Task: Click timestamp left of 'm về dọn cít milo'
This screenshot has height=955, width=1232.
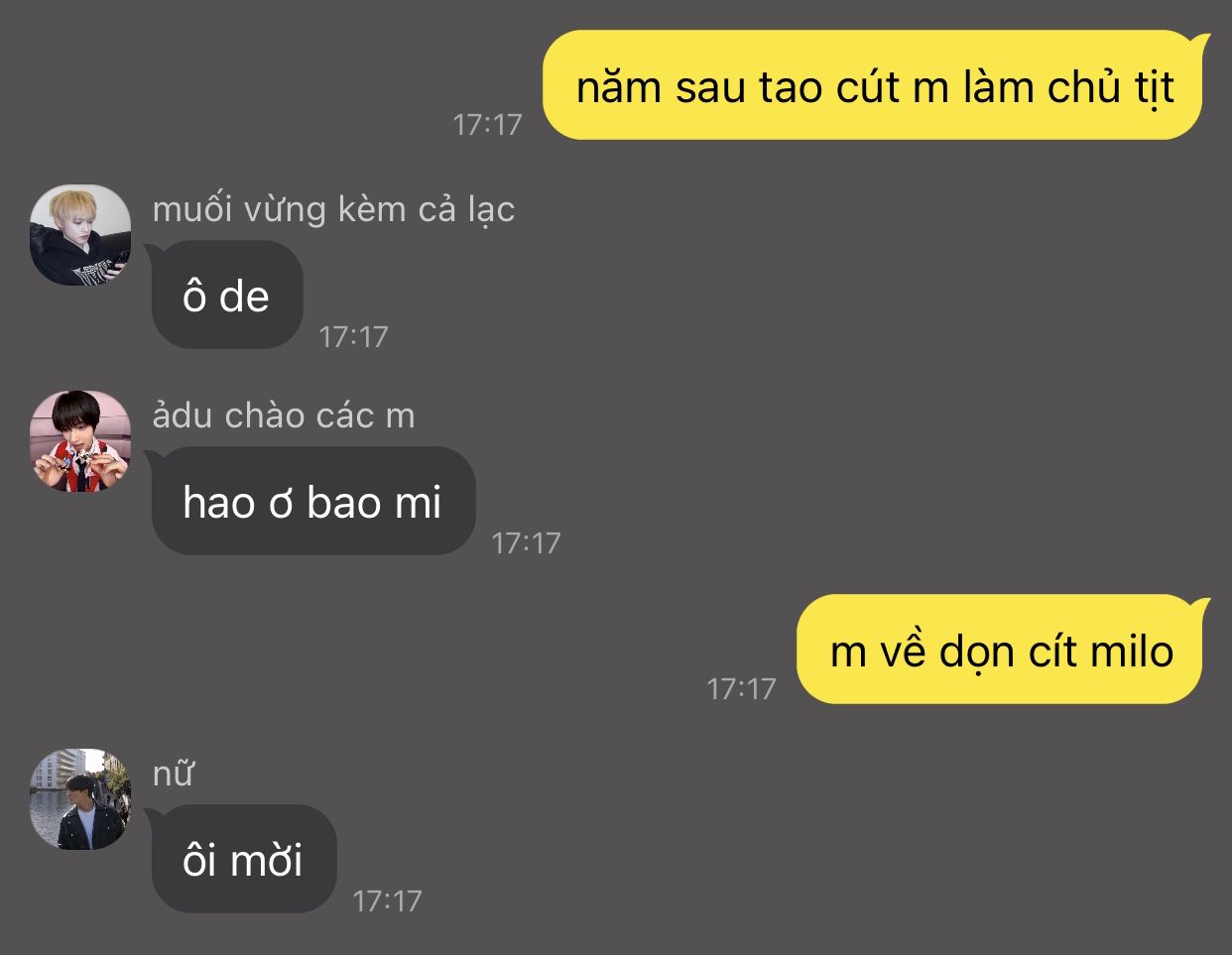Action: point(741,689)
